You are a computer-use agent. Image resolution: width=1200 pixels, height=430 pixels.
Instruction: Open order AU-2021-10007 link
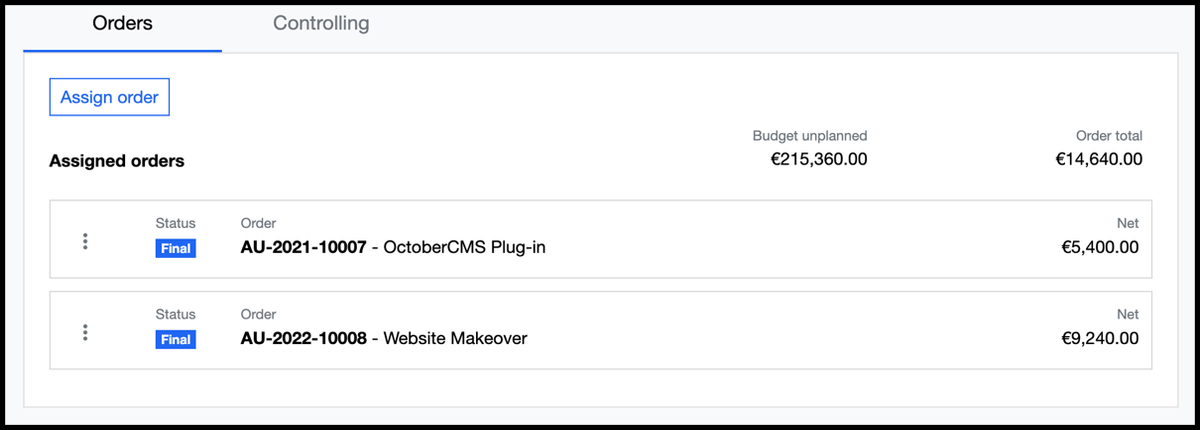304,248
